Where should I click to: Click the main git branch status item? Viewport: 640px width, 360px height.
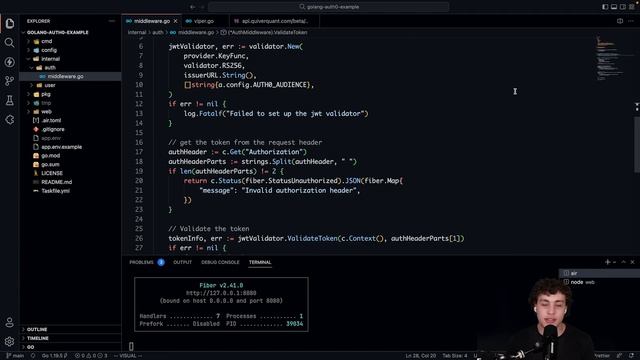click(x=16, y=356)
